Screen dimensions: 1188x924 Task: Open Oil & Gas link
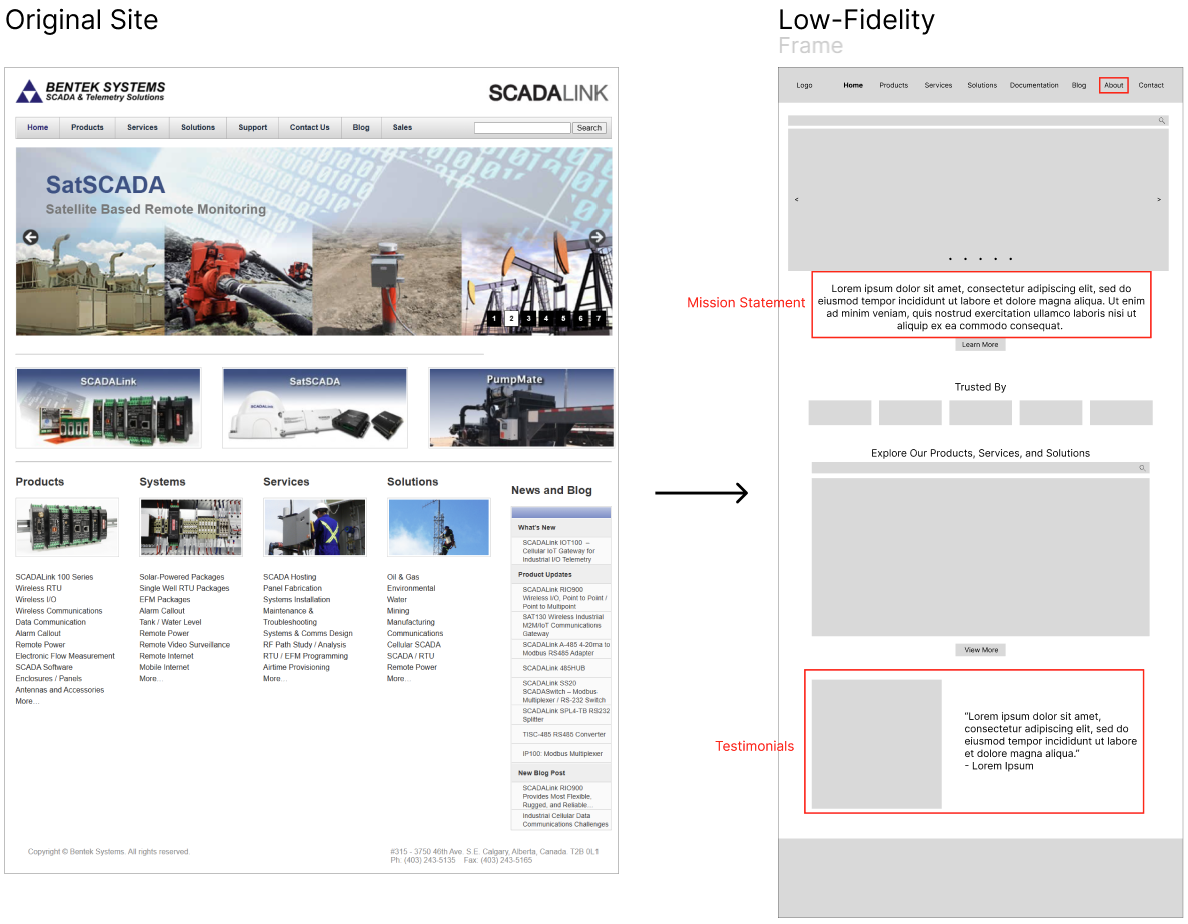403,577
